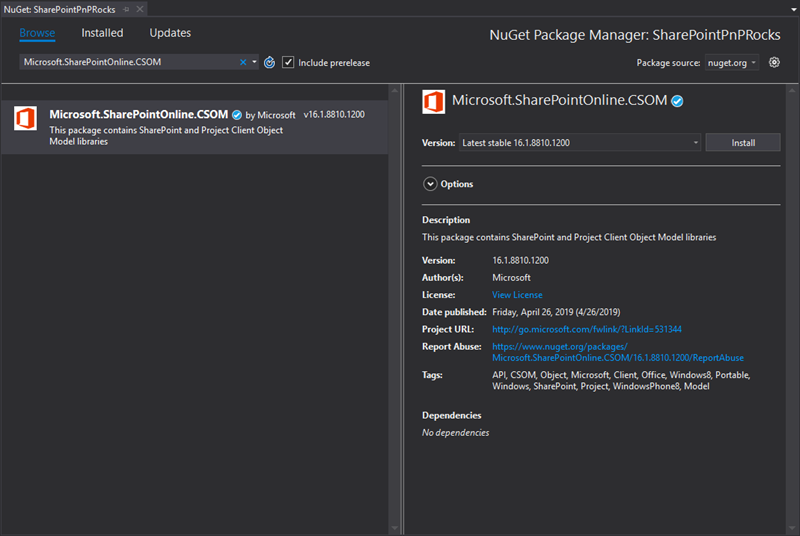Click the date published value April 26, 2019
800x536 pixels.
(x=556, y=312)
